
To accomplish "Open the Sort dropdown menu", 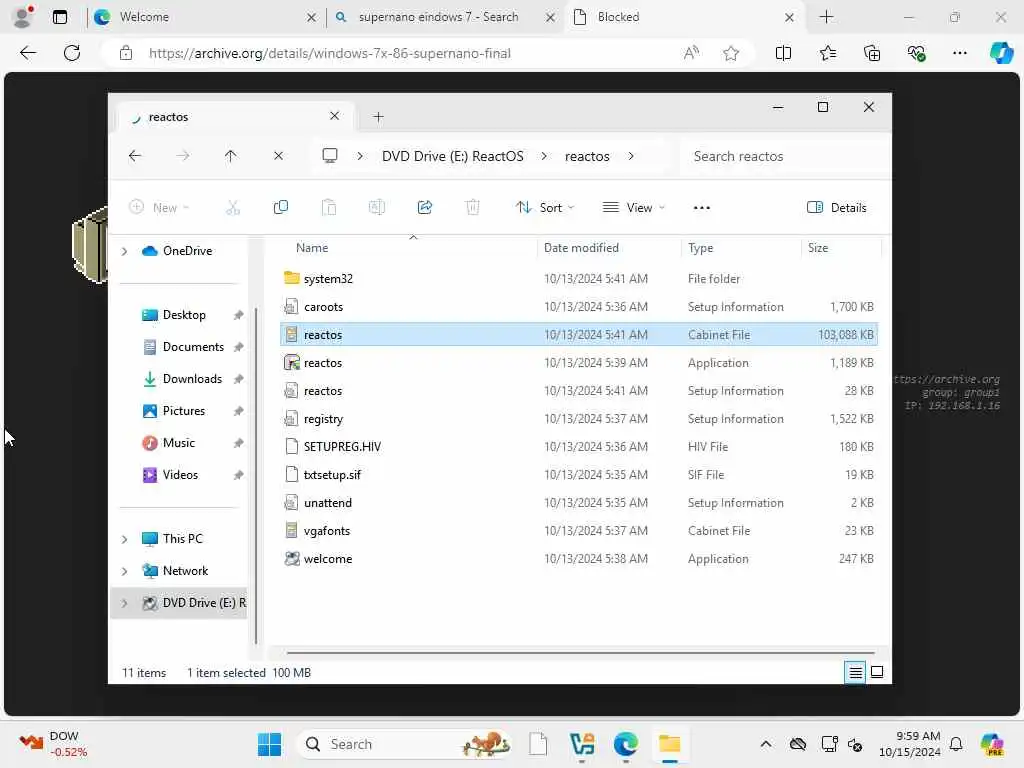I will pos(545,208).
